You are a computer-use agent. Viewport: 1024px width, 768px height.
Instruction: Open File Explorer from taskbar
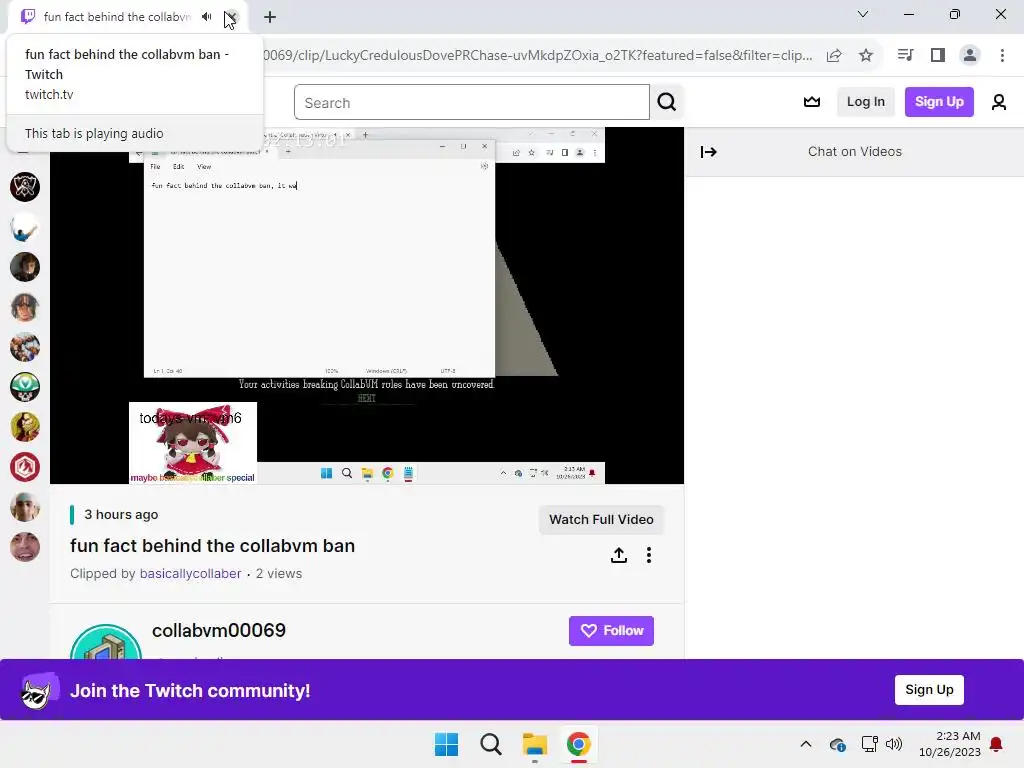535,744
